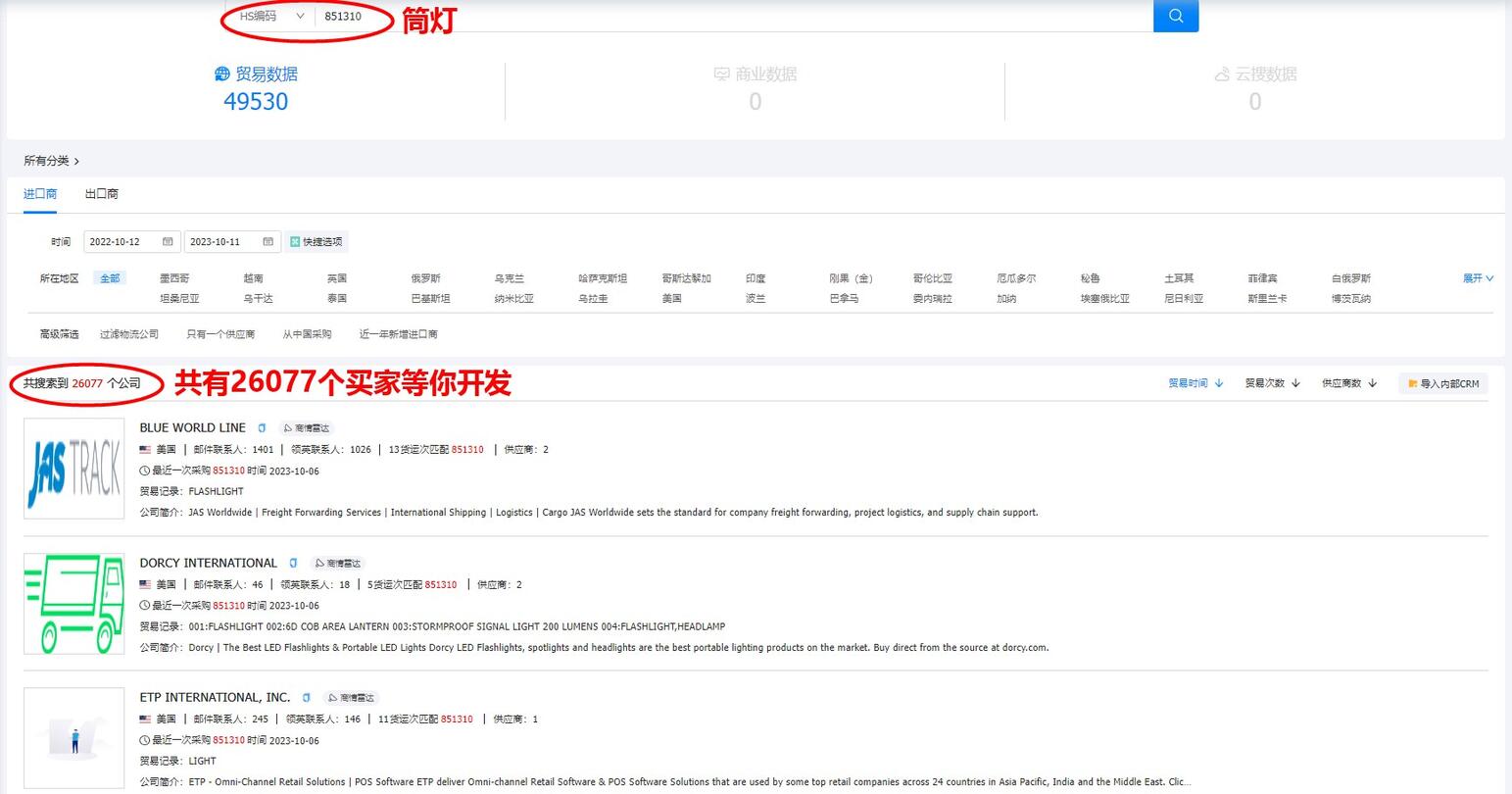1512x794 pixels.
Task: Select 全部 in the region filter
Action: click(110, 278)
